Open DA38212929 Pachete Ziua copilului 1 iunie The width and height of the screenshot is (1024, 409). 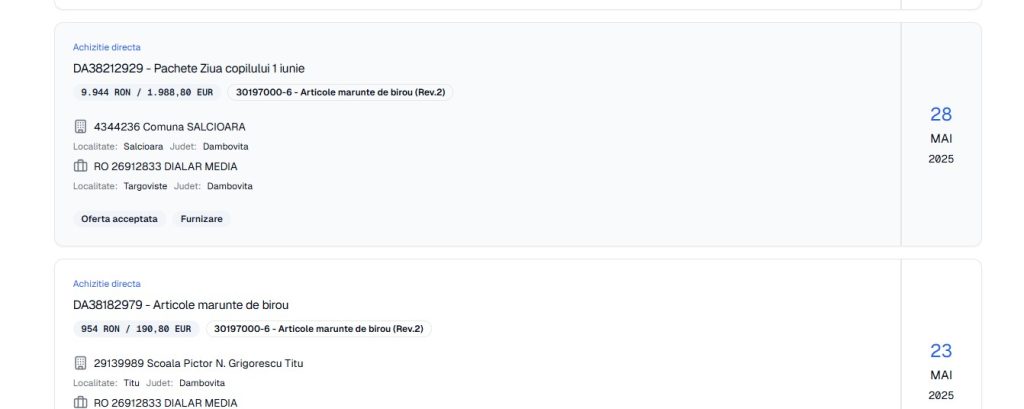189,68
